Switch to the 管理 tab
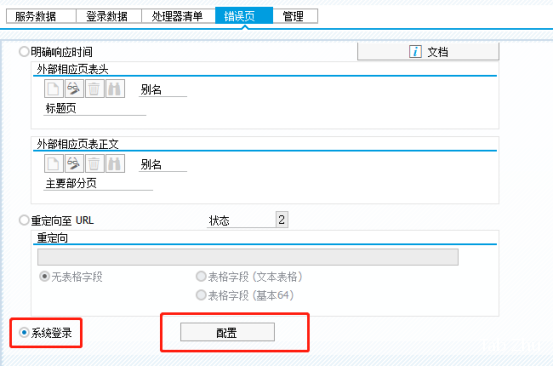This screenshot has height=366, width=554. point(295,16)
